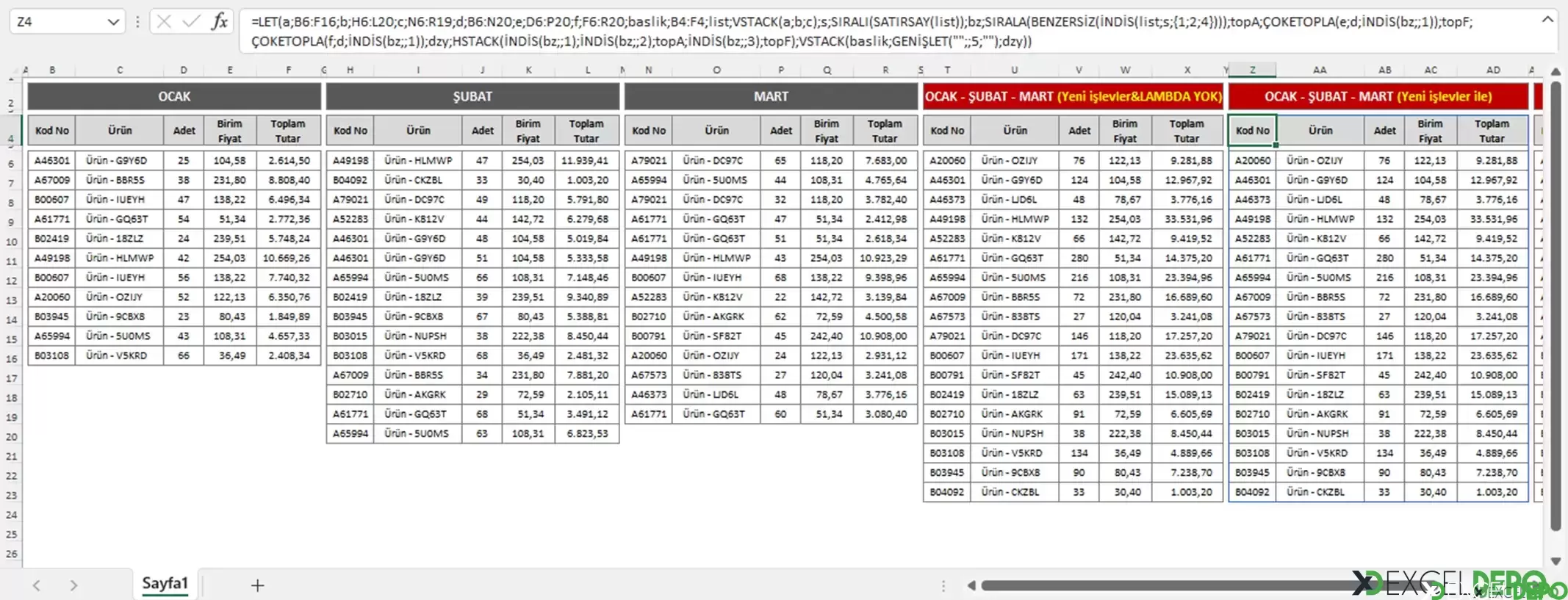Click the 'Yeni işlevler ile' red header

tap(1378, 96)
